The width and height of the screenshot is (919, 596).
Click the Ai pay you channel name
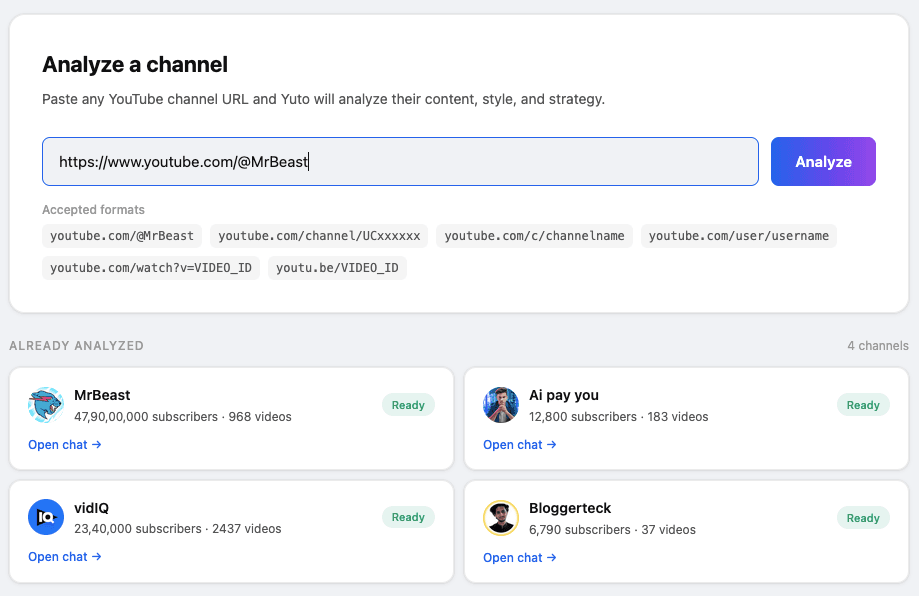[x=564, y=395]
